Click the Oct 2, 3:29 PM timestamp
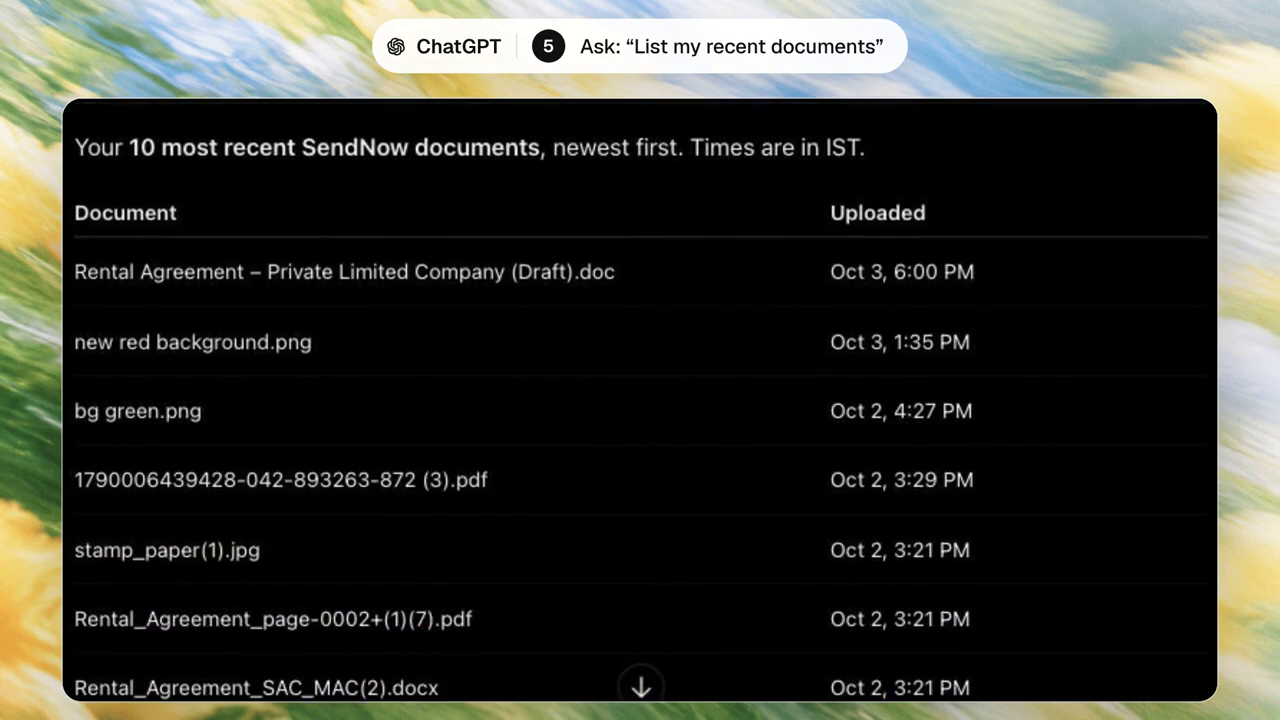The height and width of the screenshot is (720, 1280). tap(902, 480)
